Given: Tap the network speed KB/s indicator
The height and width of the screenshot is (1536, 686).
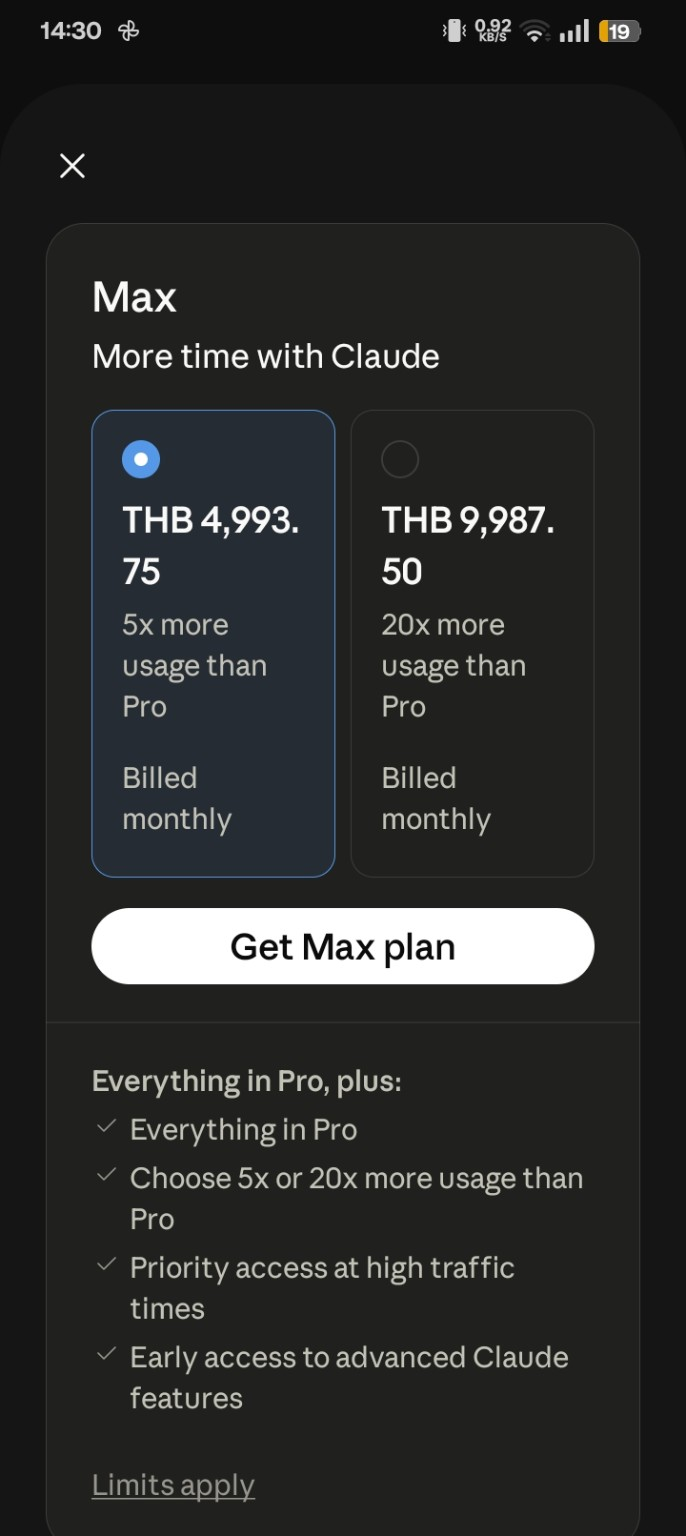Looking at the screenshot, I should pyautogui.click(x=492, y=31).
